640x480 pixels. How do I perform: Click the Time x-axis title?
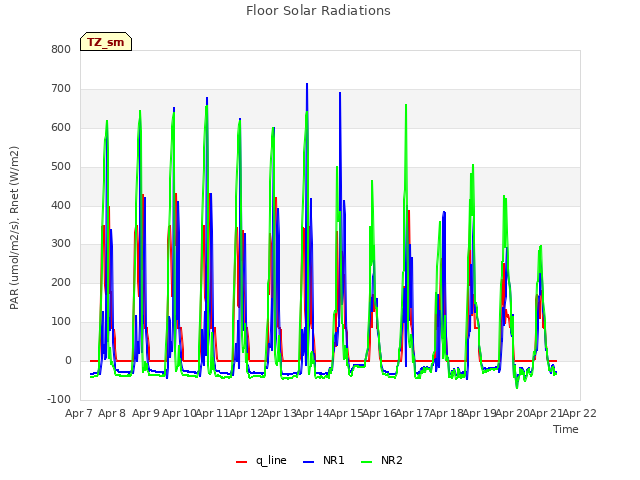pos(566,429)
